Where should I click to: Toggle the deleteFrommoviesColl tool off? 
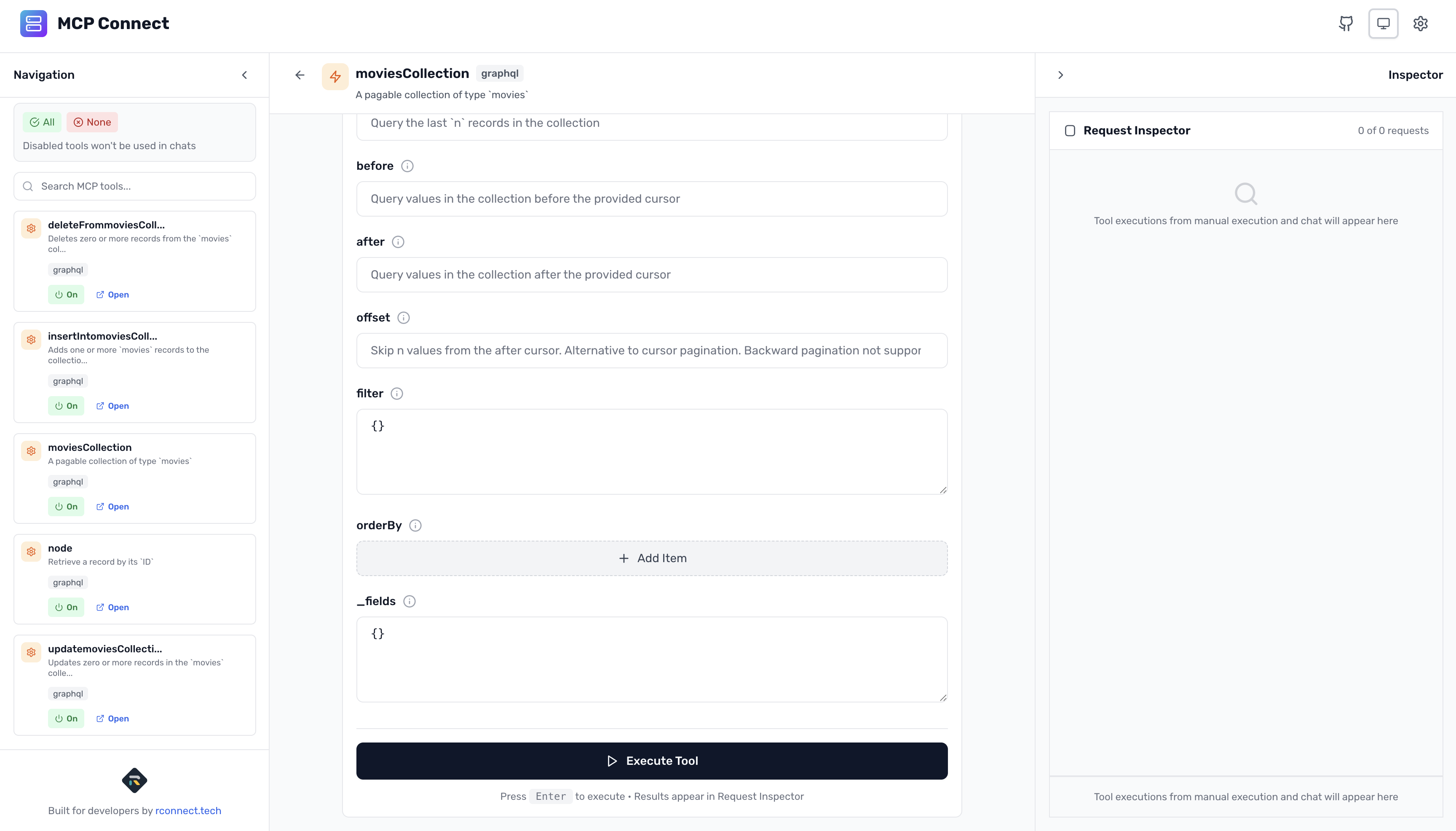click(66, 295)
